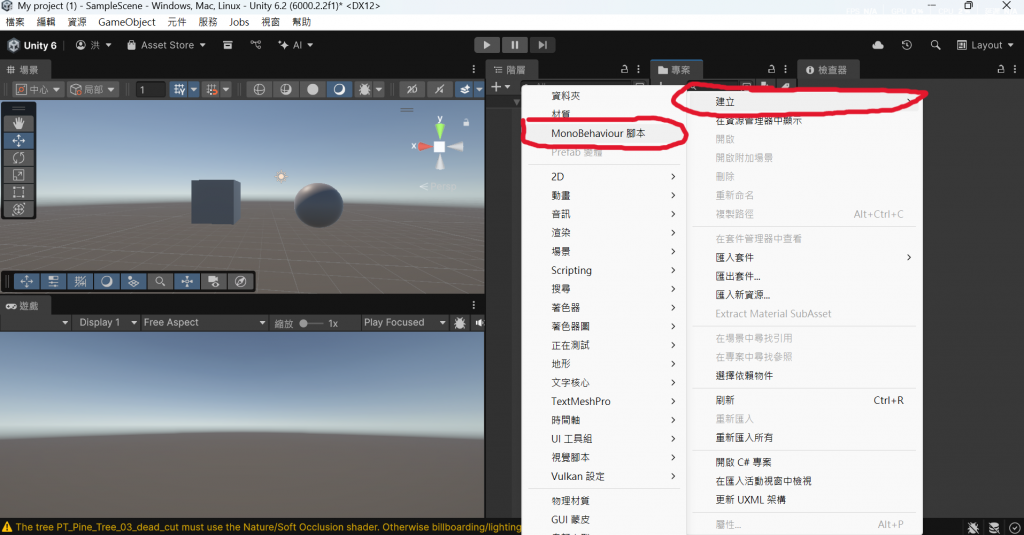Click the compass icon in Scene overlay bar
The height and width of the screenshot is (535, 1024).
[240, 282]
